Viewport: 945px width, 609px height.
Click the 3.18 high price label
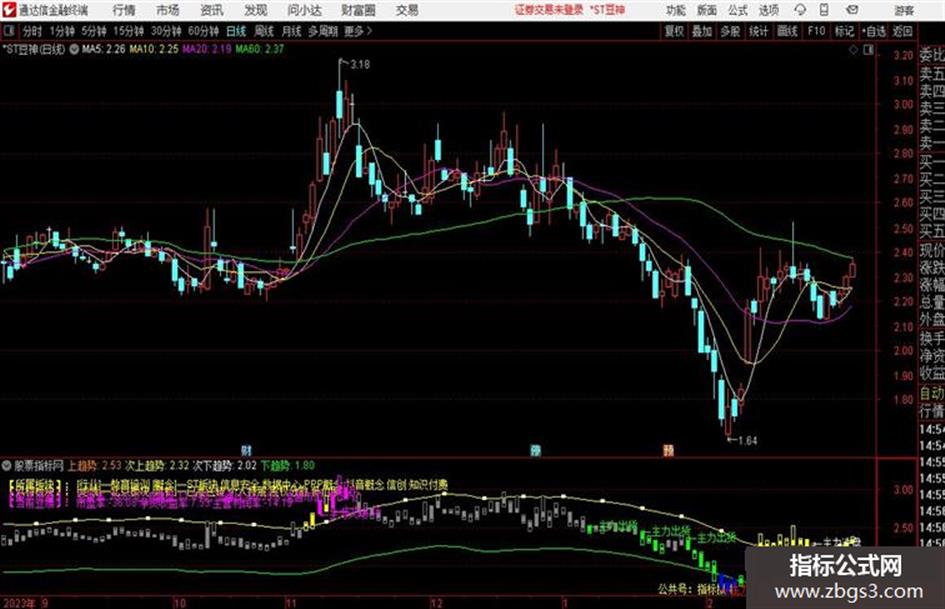(x=360, y=64)
